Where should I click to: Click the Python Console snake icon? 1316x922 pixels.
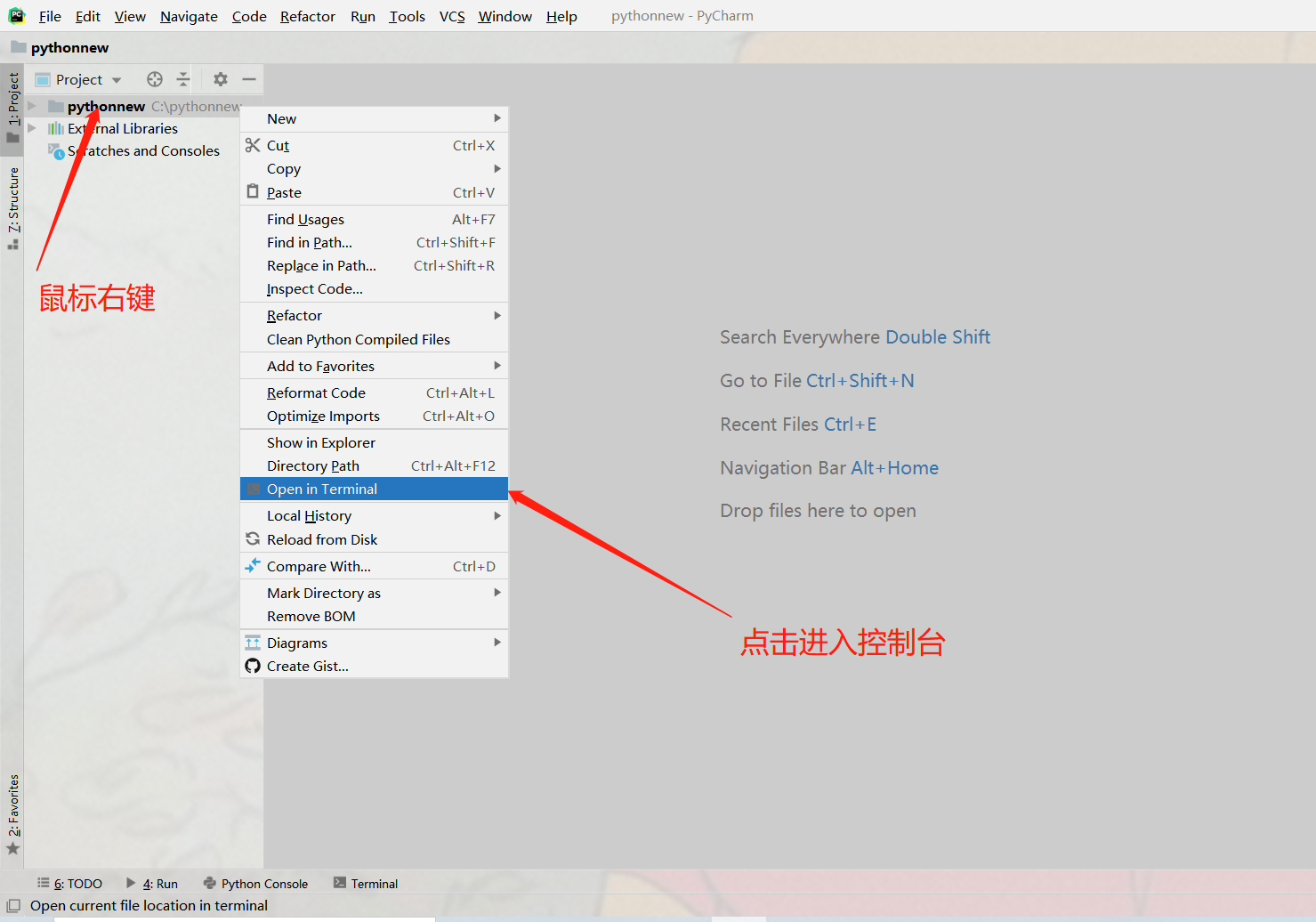[x=210, y=883]
